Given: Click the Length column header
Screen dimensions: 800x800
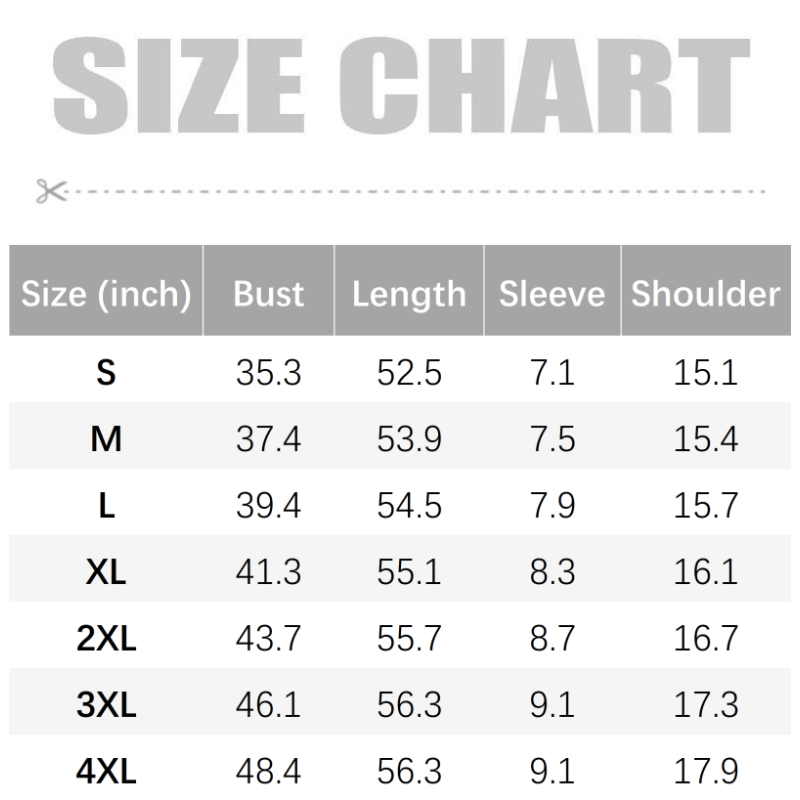Looking at the screenshot, I should [409, 294].
